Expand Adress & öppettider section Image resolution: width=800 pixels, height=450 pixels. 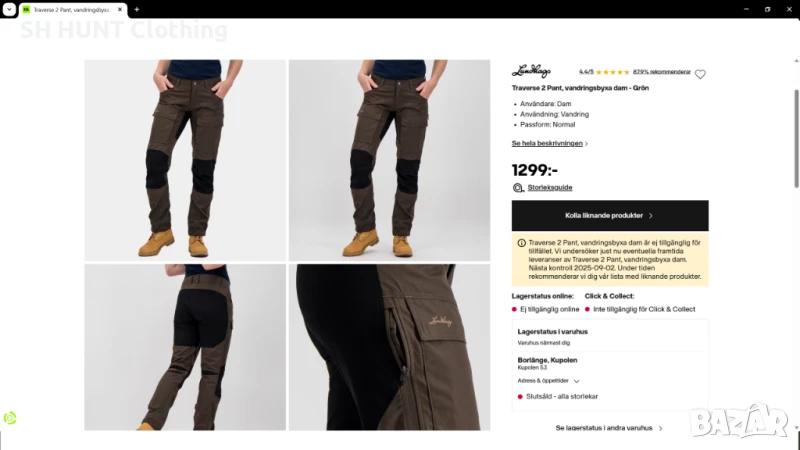click(x=548, y=381)
